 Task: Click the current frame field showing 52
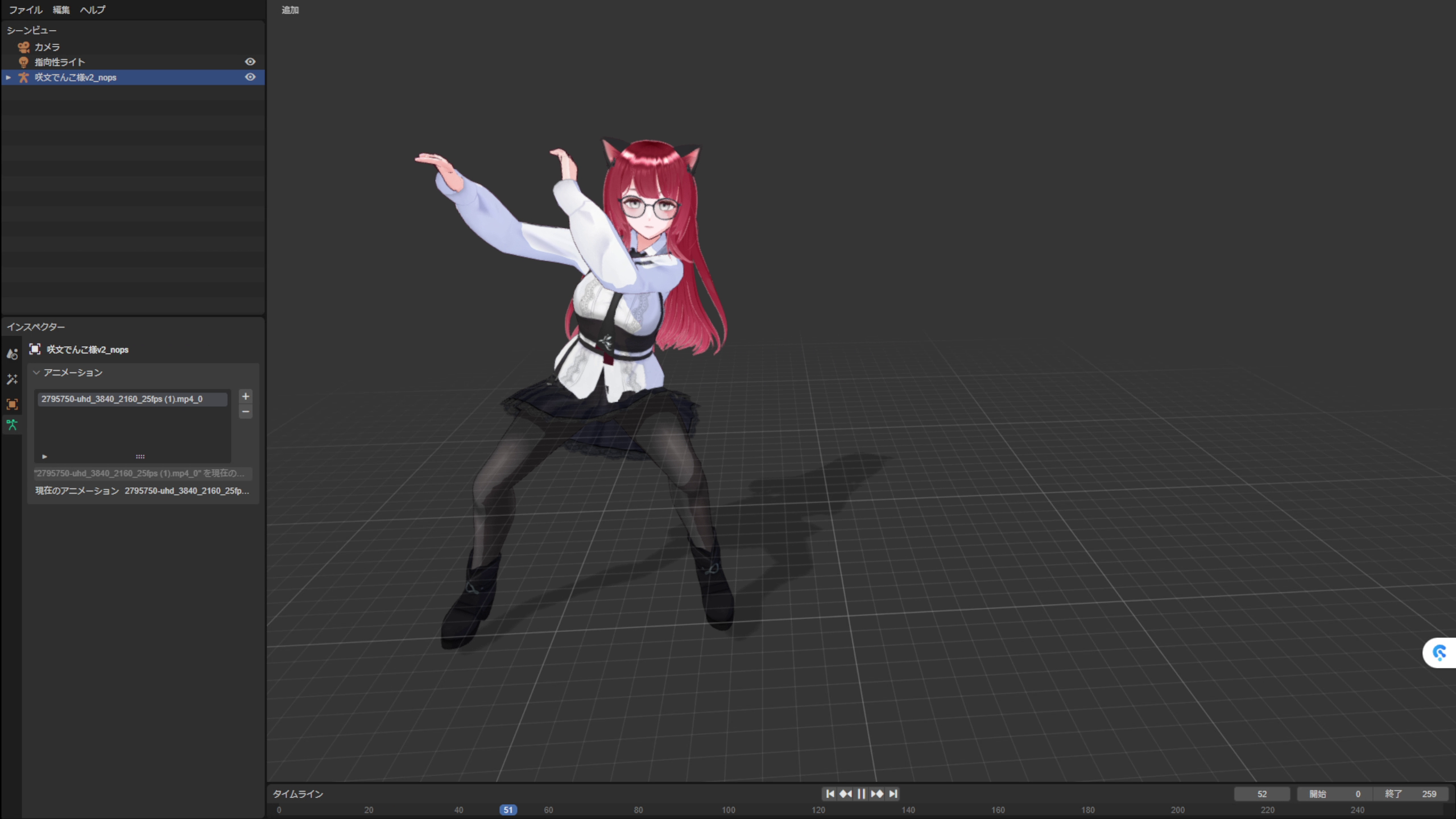click(x=1262, y=794)
